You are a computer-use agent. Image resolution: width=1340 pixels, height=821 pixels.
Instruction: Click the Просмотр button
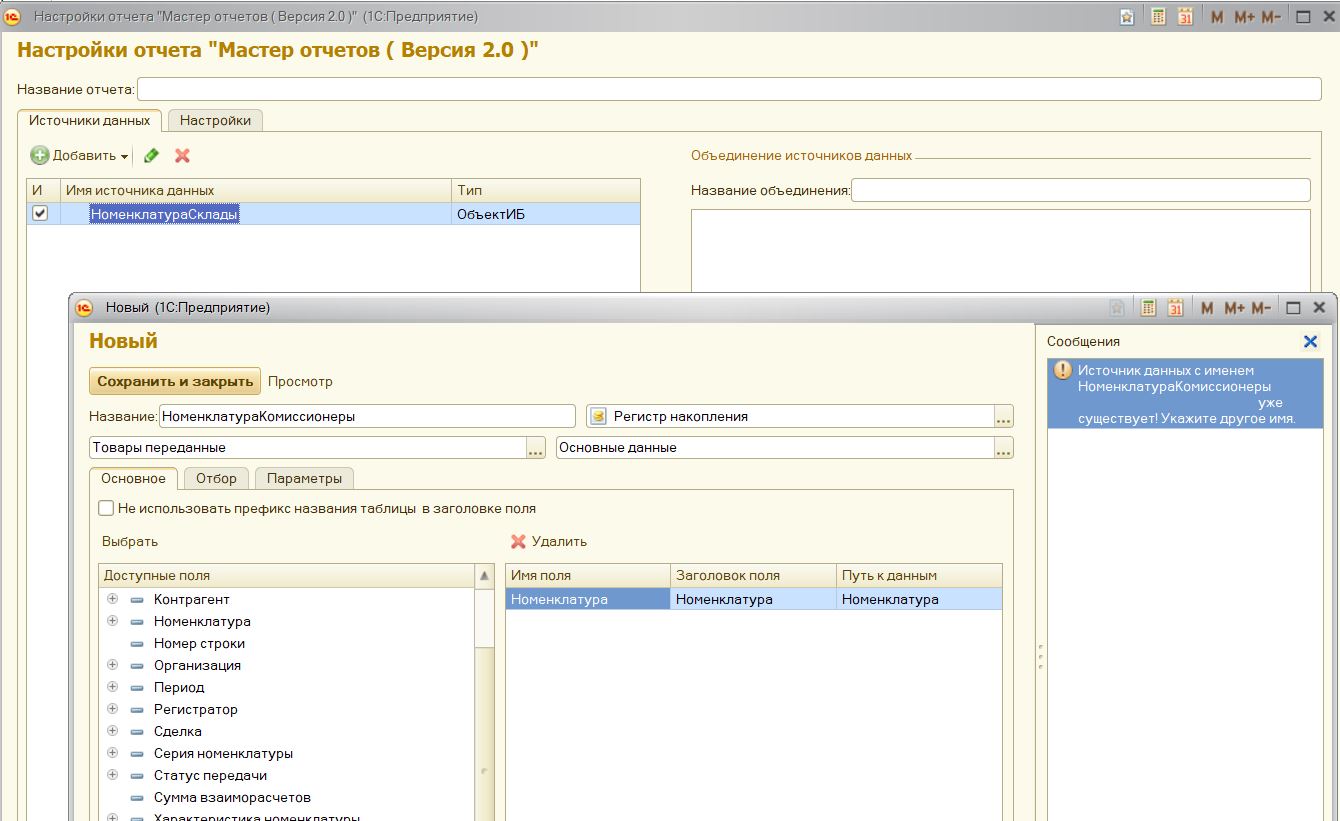tap(300, 381)
